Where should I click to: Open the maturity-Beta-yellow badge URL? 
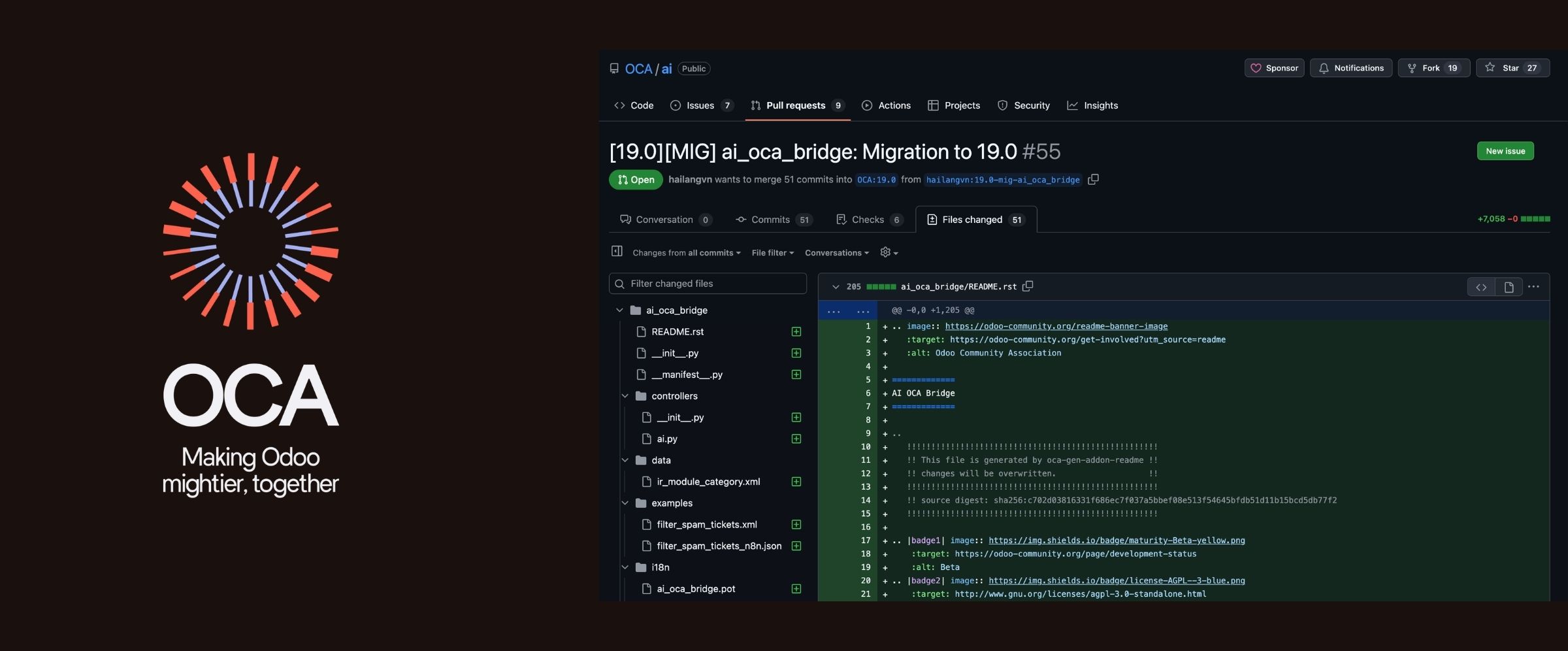pos(1117,541)
